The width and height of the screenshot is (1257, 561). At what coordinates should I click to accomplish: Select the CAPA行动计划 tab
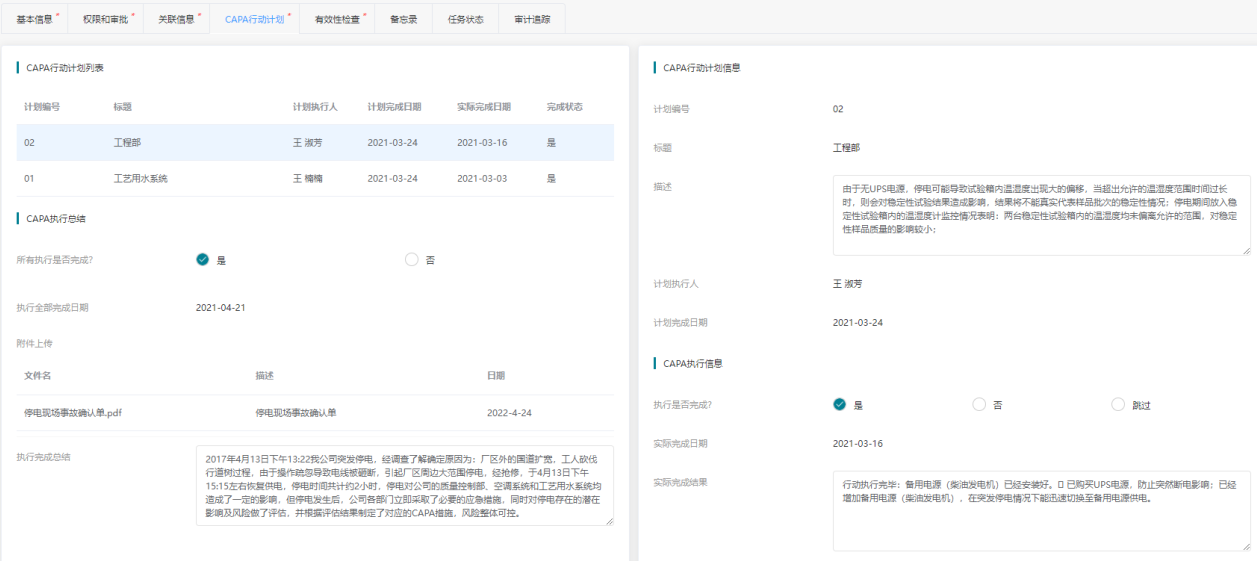pyautogui.click(x=255, y=19)
